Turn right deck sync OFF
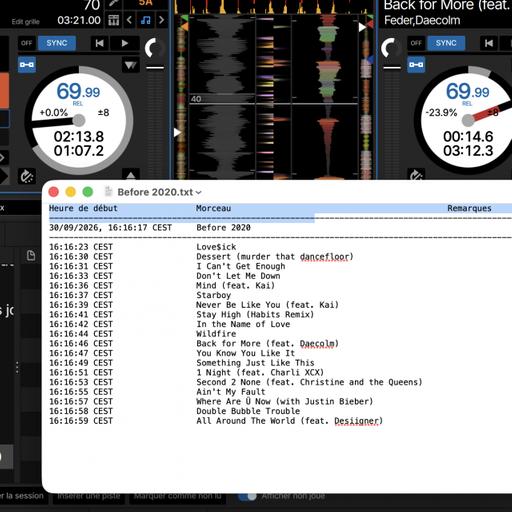The image size is (512, 512). [x=416, y=43]
